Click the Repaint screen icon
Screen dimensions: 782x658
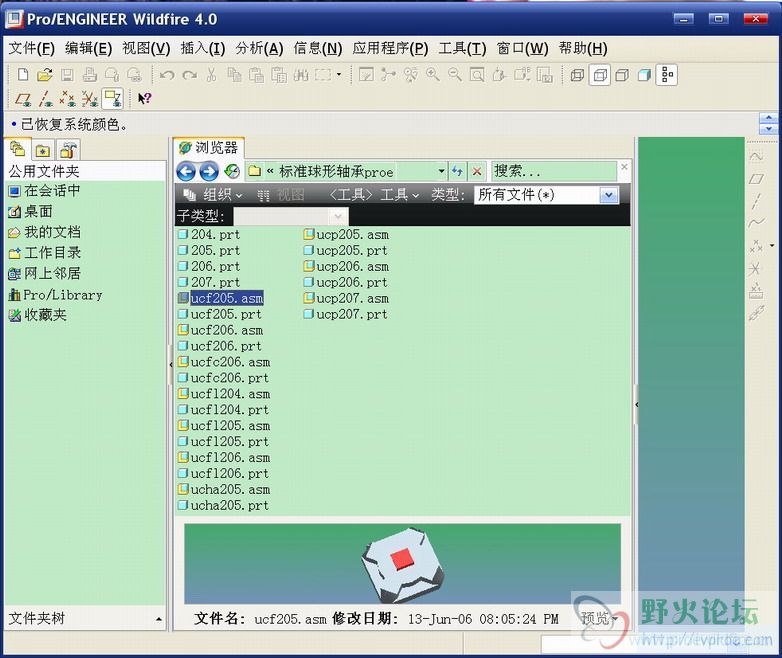pyautogui.click(x=366, y=75)
